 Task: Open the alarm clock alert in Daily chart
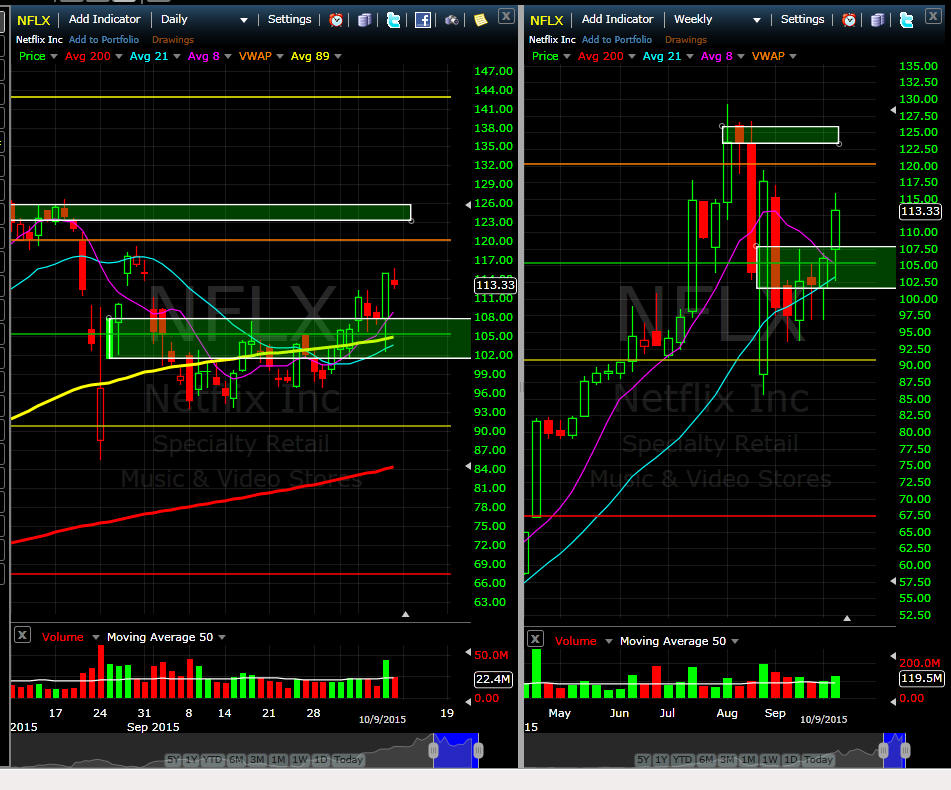[x=335, y=20]
